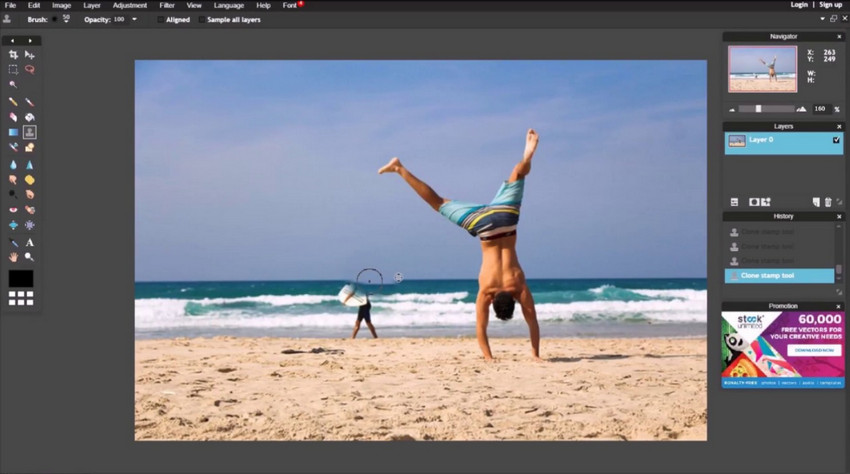Image resolution: width=850 pixels, height=474 pixels.
Task: Choose the Lasso tool
Action: 29,70
